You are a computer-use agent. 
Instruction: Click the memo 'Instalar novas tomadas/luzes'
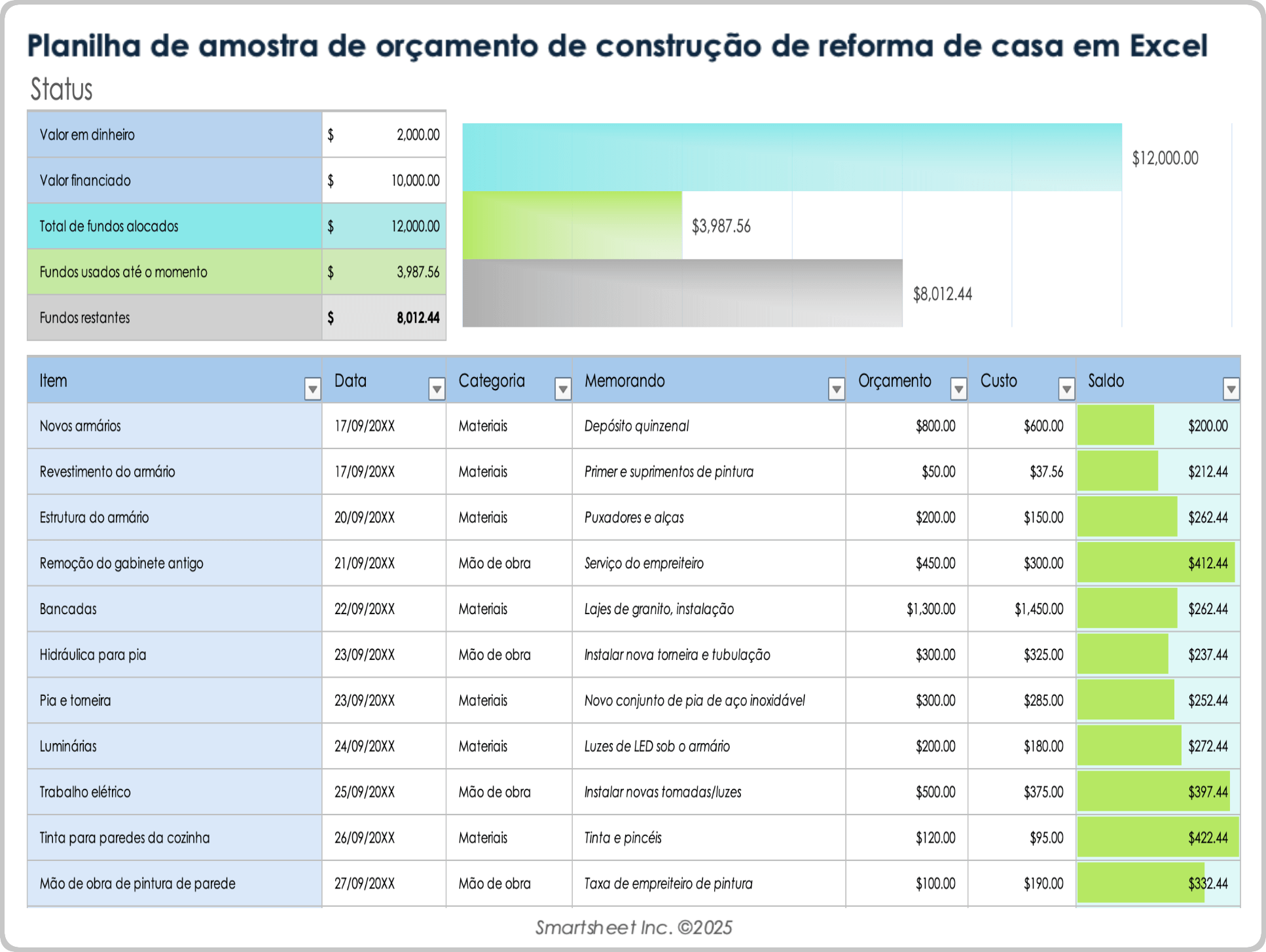pyautogui.click(x=662, y=792)
